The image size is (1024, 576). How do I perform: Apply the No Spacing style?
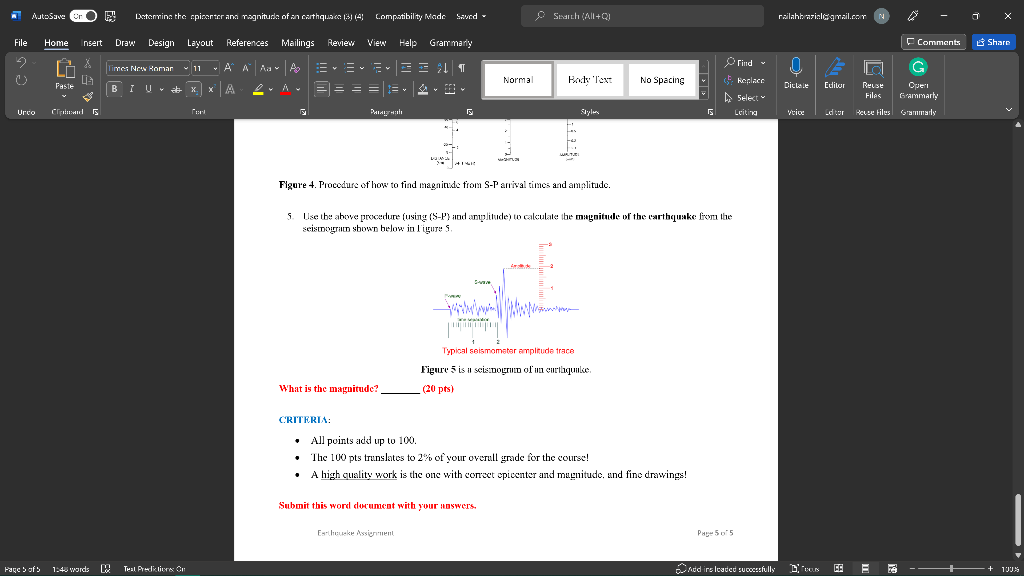pos(662,80)
